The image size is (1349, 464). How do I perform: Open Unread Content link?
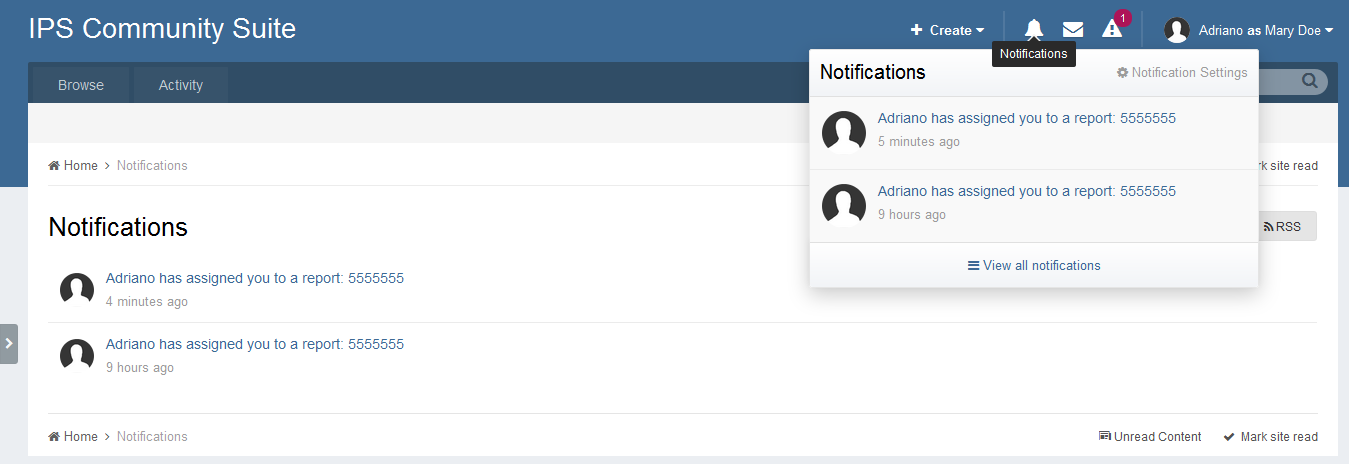[1150, 437]
